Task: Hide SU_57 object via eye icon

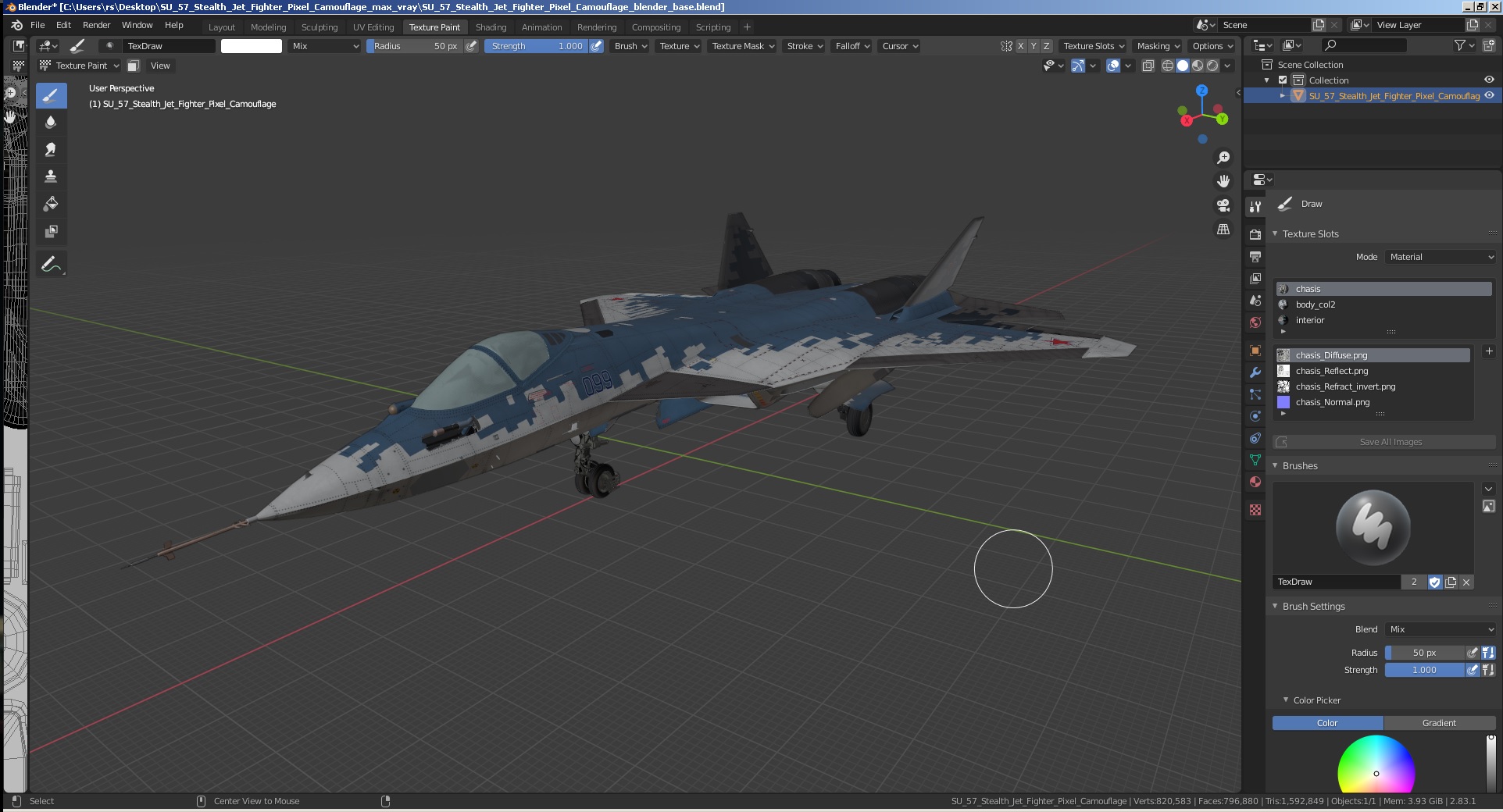Action: point(1489,95)
